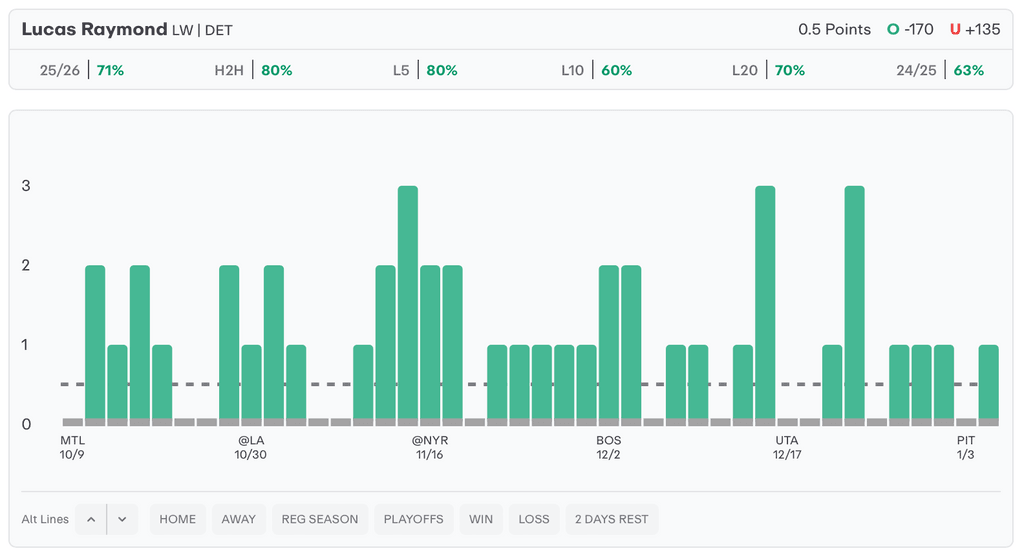Apply the 2 DAYS REST filter
The width and height of the screenshot is (1024, 559).
click(611, 519)
